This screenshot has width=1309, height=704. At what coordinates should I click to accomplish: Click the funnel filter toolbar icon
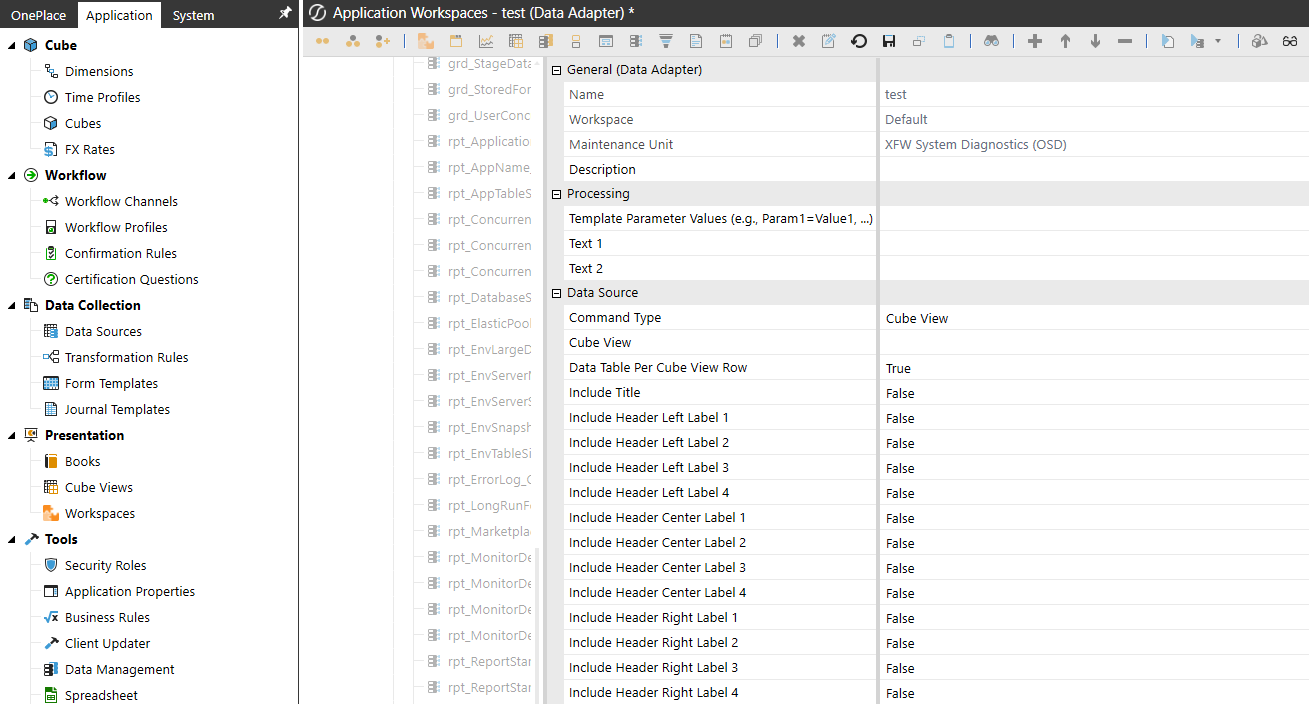(665, 41)
